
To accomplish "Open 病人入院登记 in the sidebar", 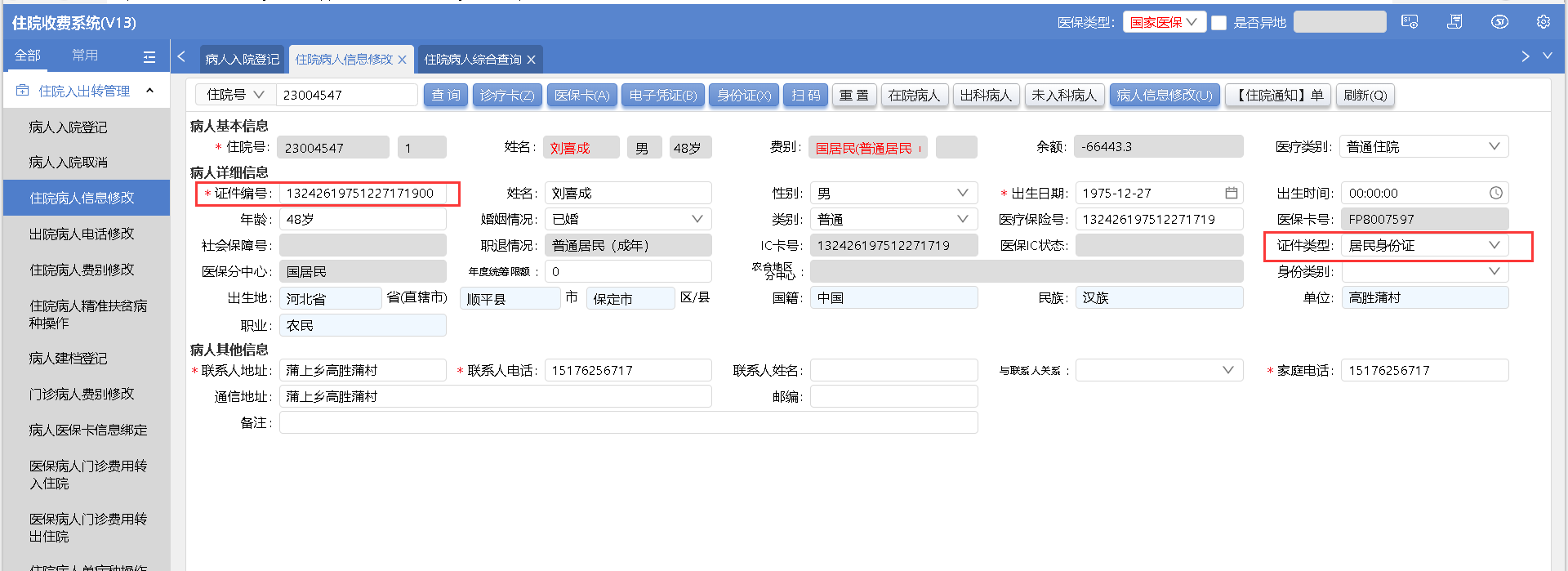I will click(87, 127).
